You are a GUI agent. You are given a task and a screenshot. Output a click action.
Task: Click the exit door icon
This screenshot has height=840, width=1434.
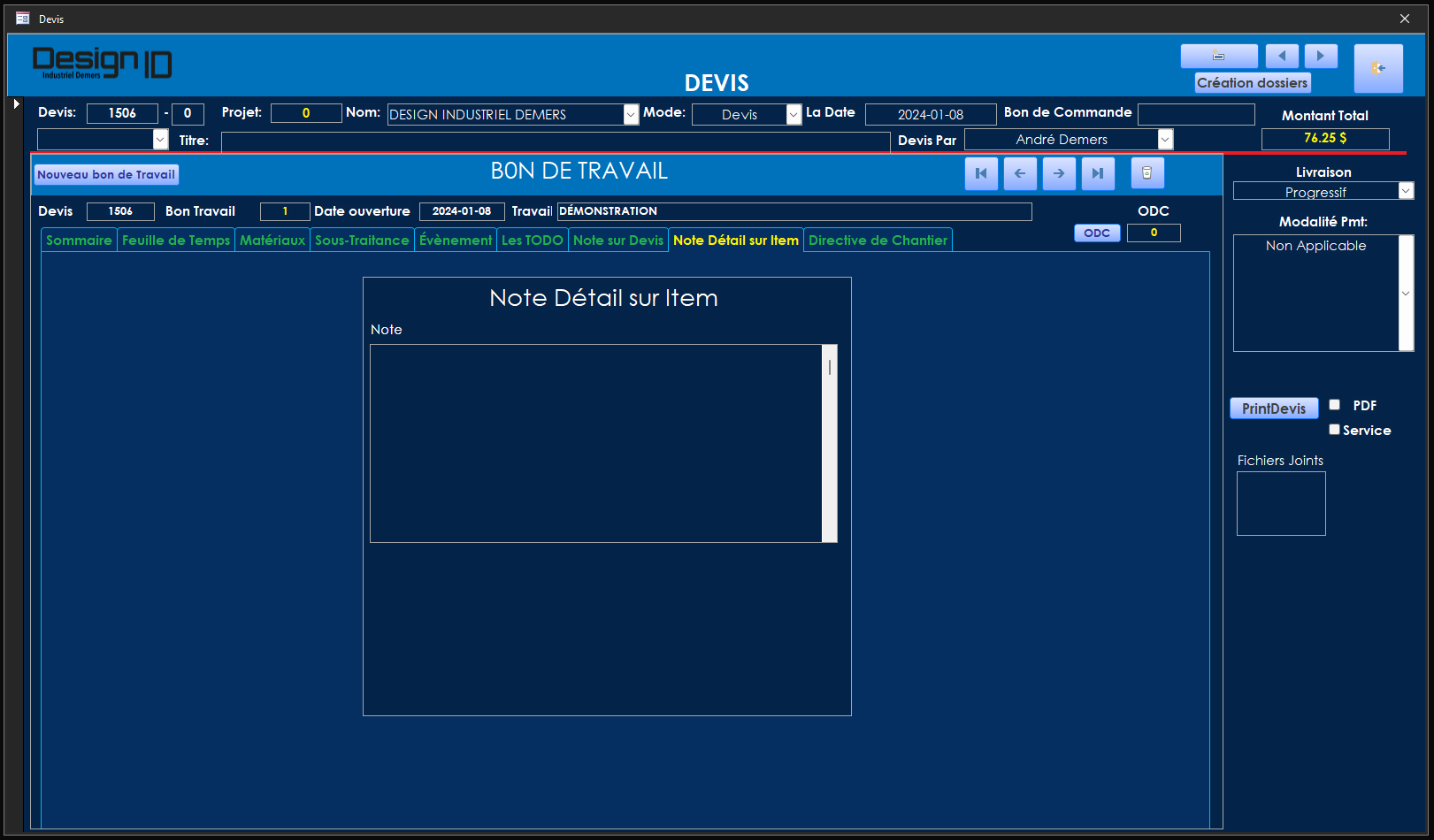point(1377,68)
